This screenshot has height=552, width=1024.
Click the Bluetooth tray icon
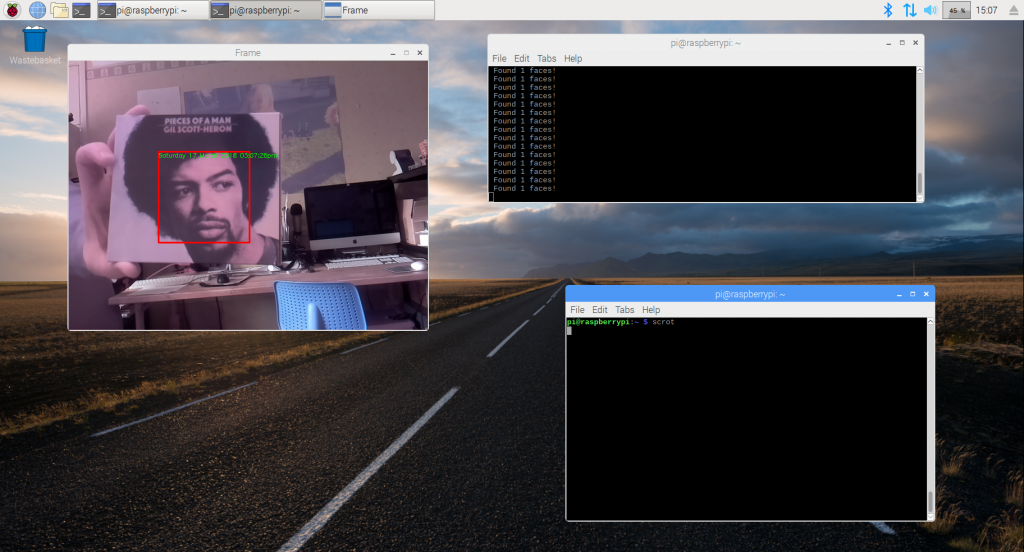(886, 10)
